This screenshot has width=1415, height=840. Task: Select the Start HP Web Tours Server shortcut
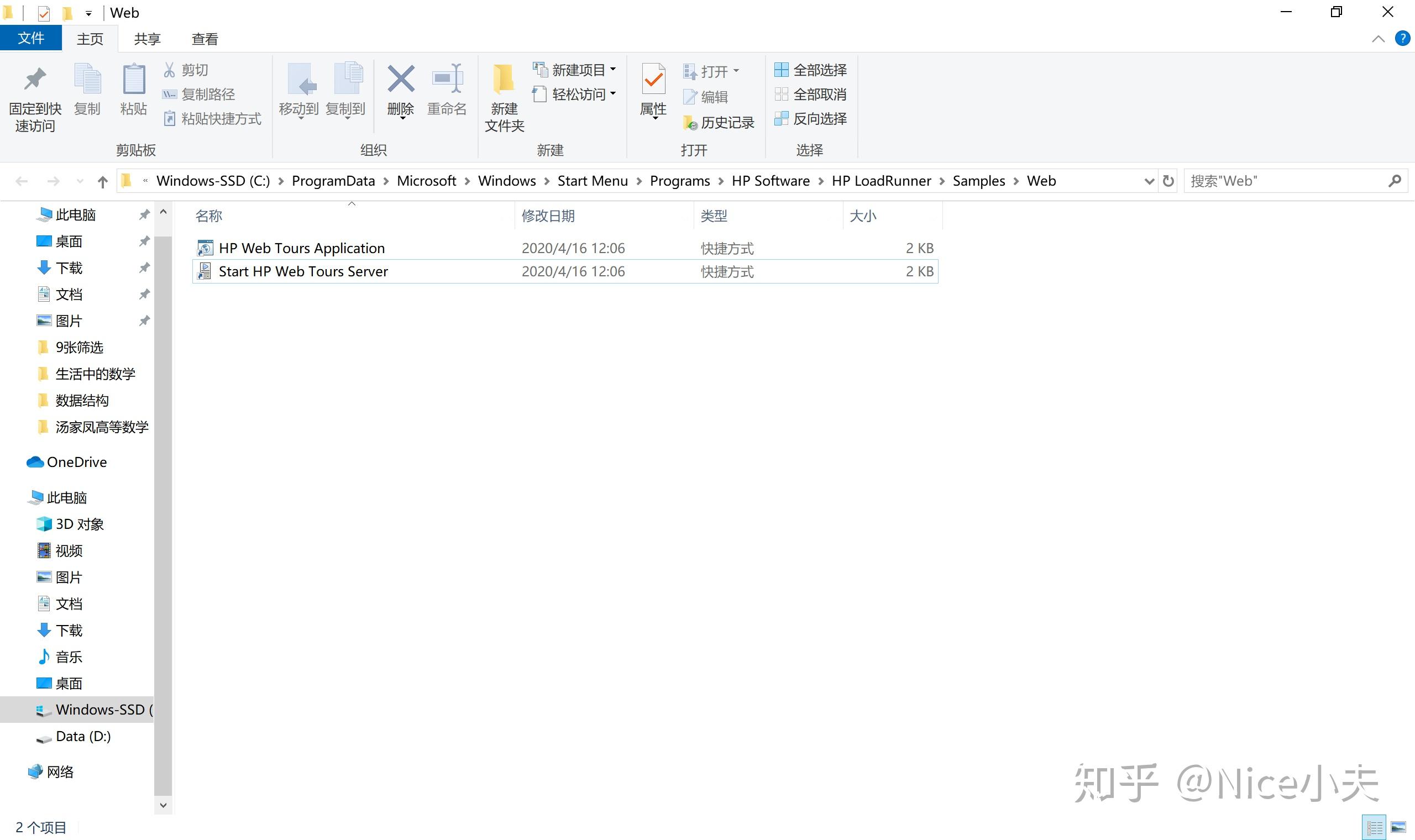[565, 271]
